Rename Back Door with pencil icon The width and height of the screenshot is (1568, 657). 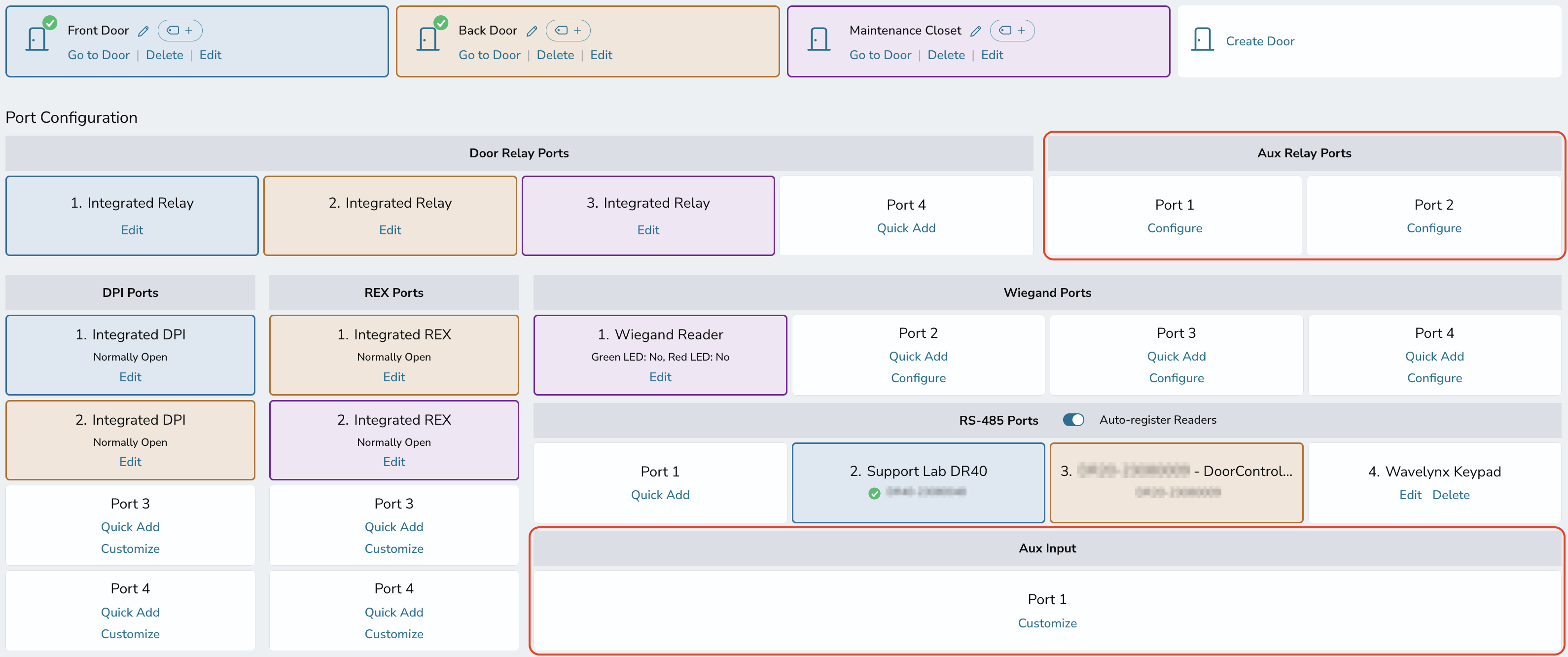click(532, 31)
